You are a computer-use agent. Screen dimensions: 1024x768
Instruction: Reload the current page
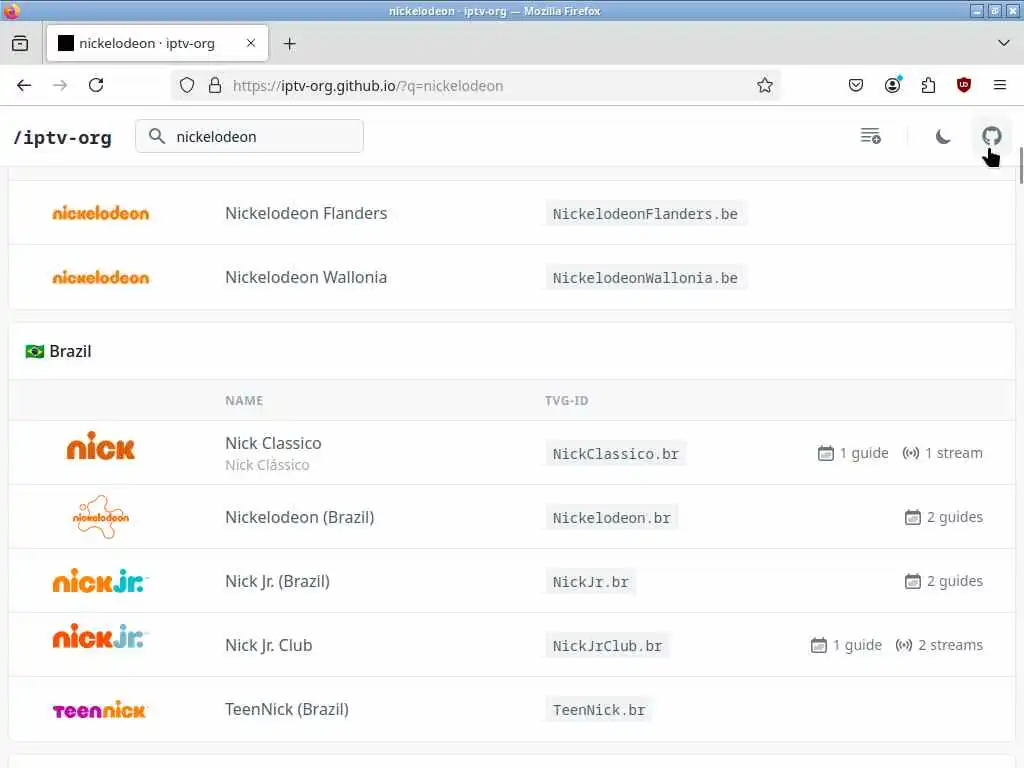[96, 86]
